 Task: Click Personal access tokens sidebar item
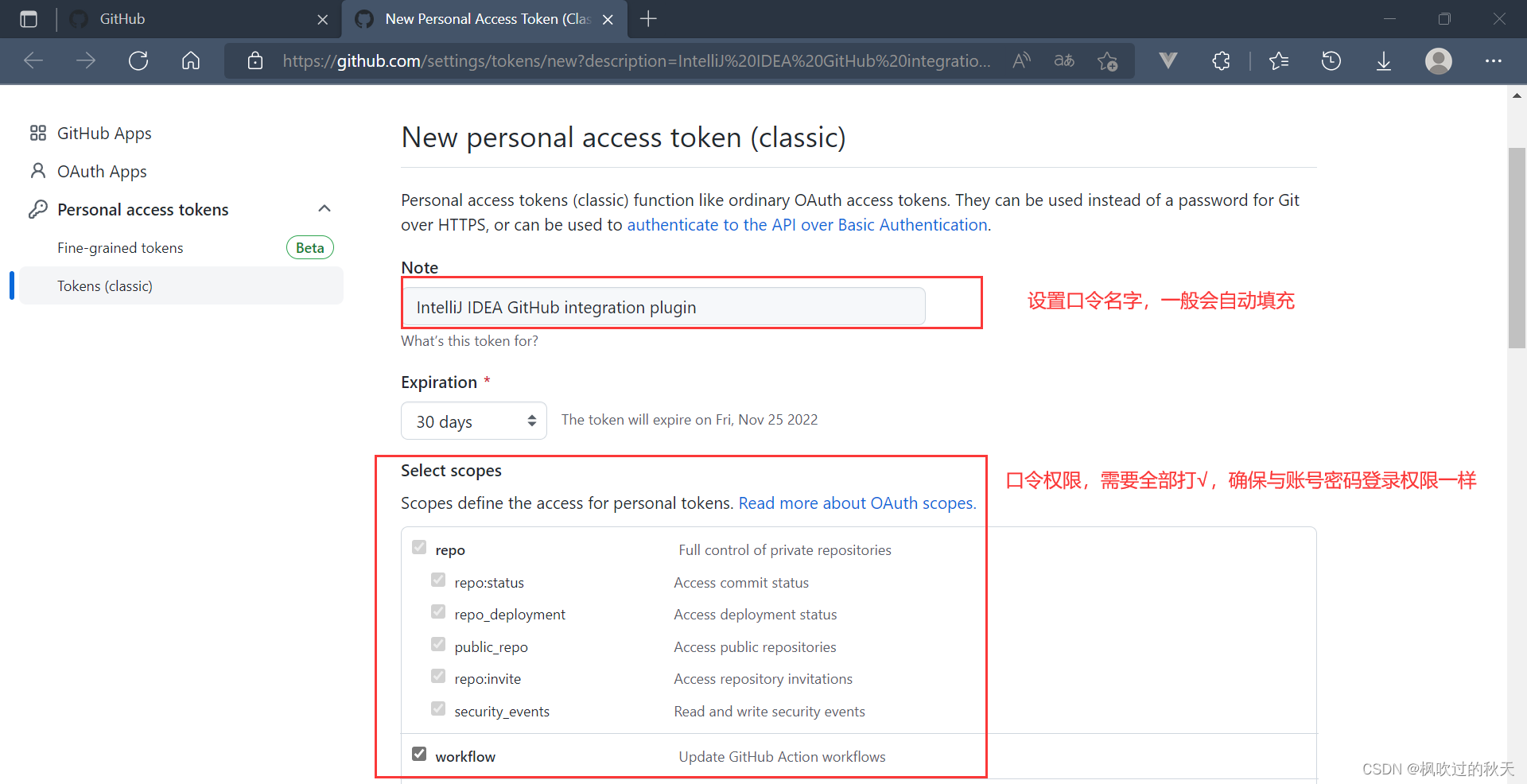(143, 210)
